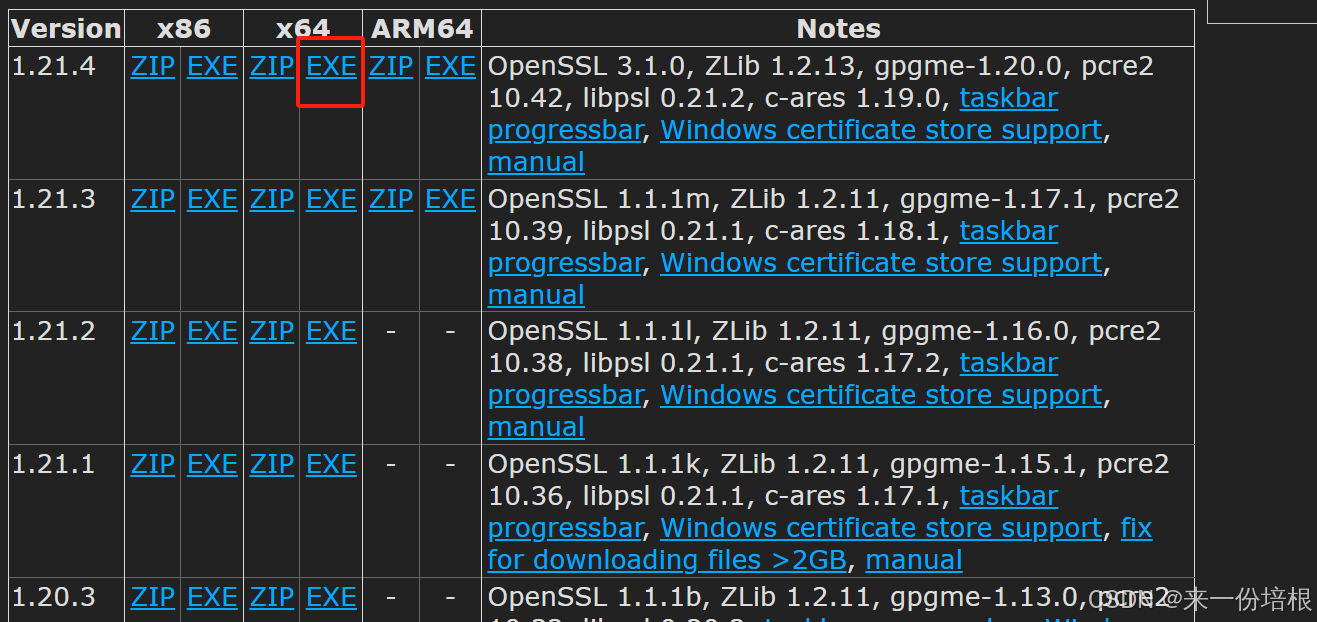The image size is (1317, 622).
Task: Download the x86 EXE for version 1.21.2
Action: click(x=212, y=332)
